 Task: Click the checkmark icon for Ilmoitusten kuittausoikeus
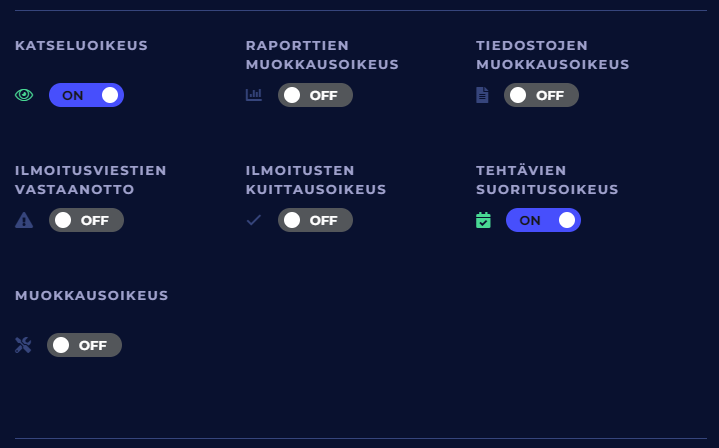(x=254, y=220)
